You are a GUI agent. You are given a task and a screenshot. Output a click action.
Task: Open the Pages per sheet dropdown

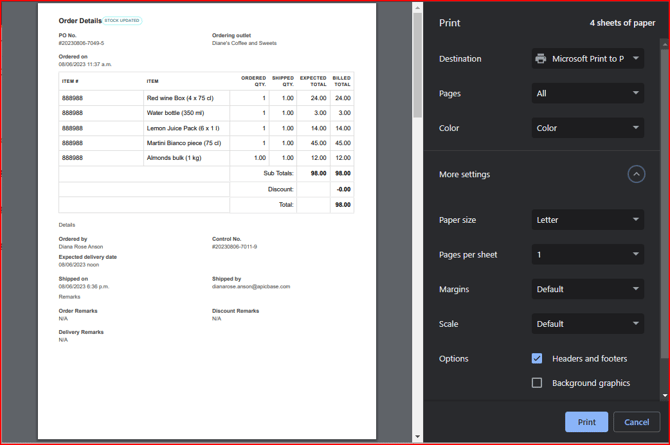coord(588,254)
